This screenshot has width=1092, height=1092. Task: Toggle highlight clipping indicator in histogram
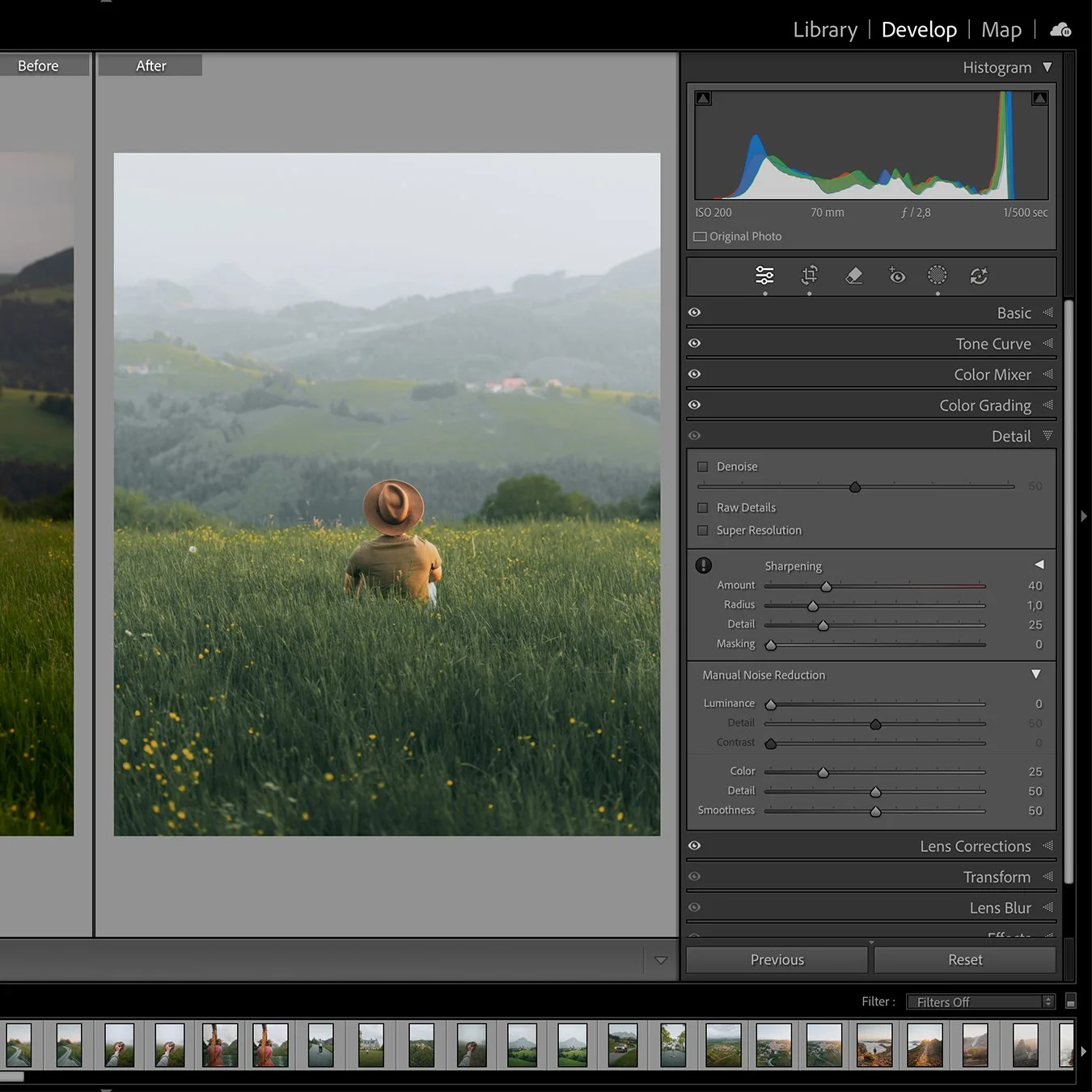point(1040,99)
